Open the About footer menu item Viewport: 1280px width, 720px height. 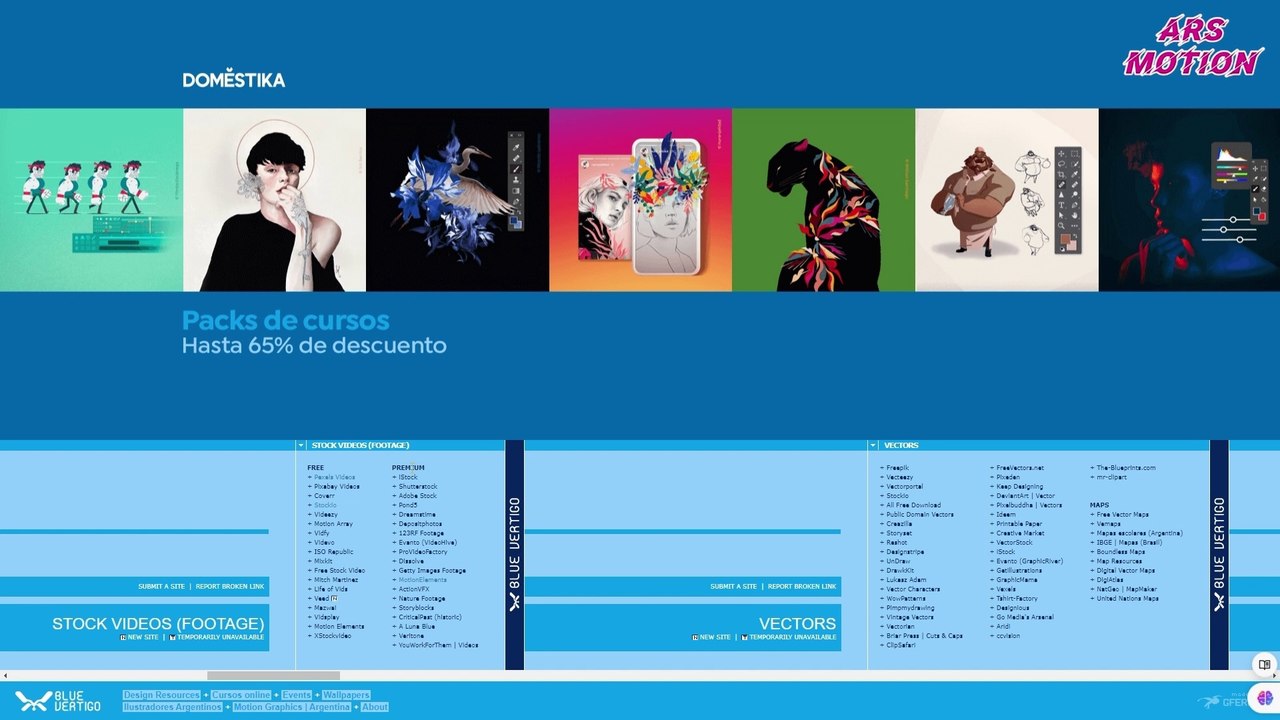point(375,707)
